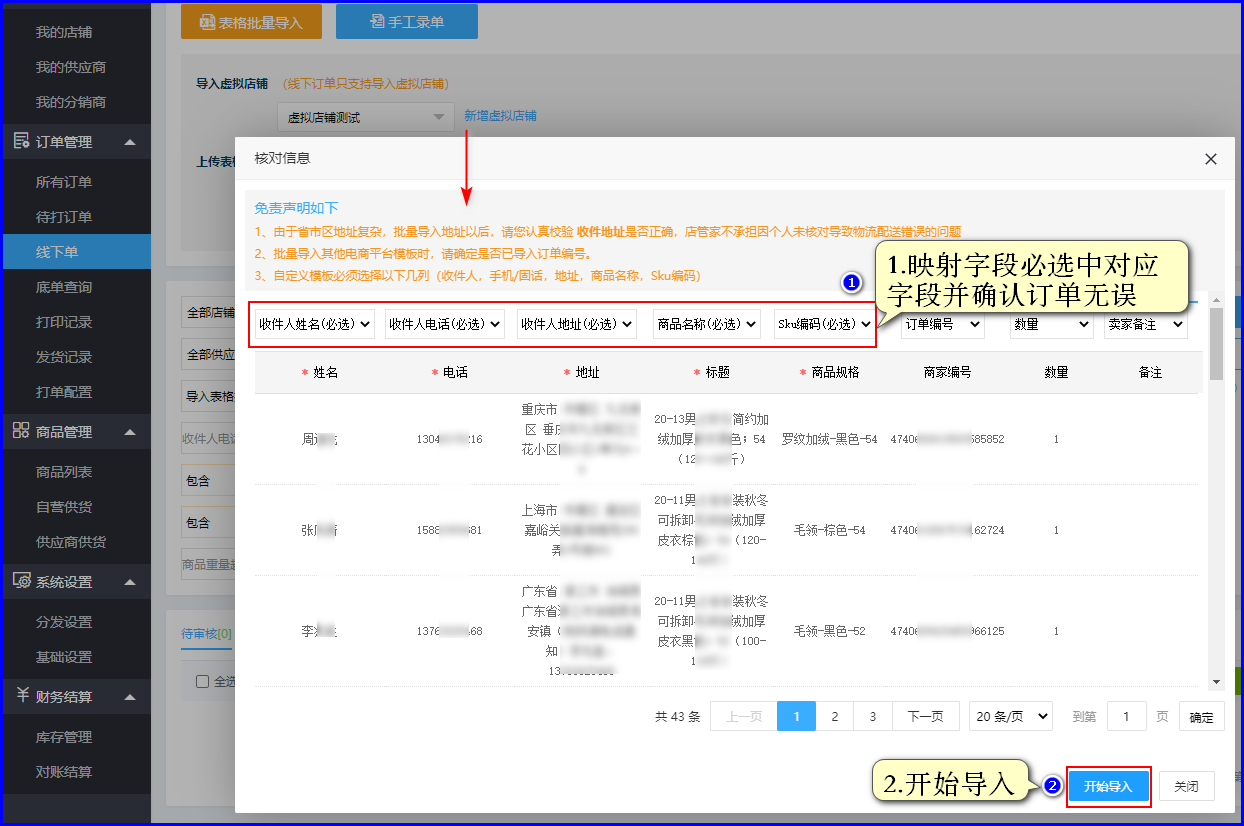This screenshot has width=1244, height=826.
Task: Click the 到第 page number input field
Action: tap(1127, 716)
